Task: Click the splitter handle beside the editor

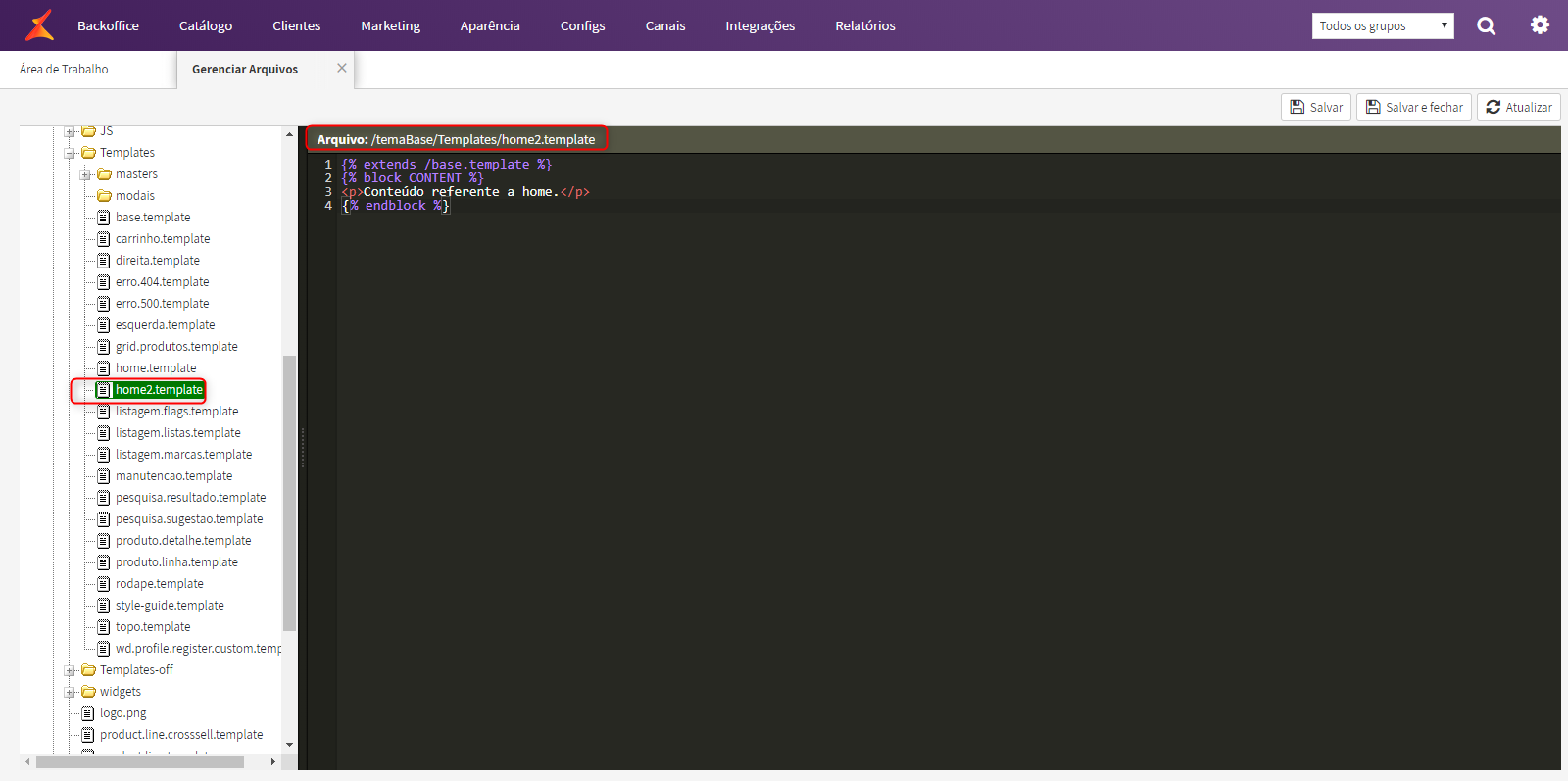Action: point(303,448)
